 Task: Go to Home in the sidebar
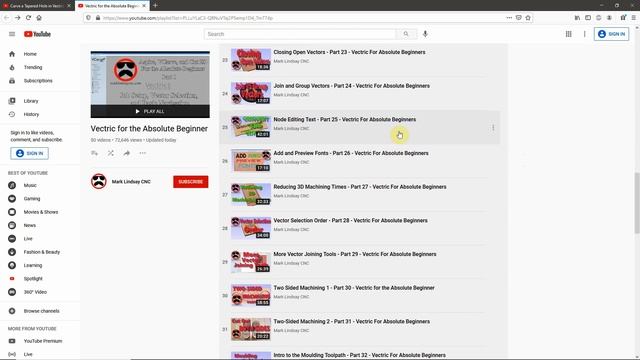(30, 54)
